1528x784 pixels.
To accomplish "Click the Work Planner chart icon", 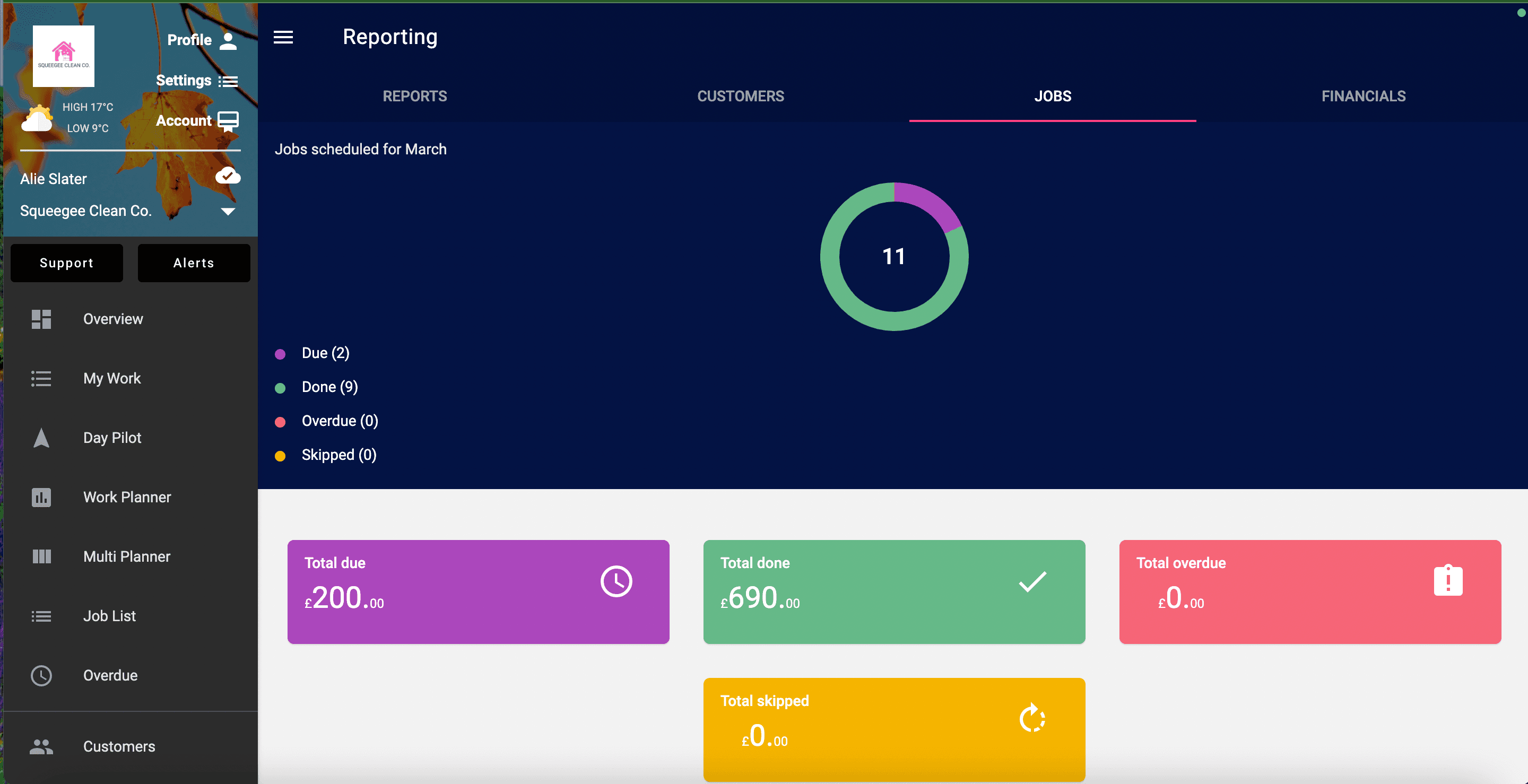I will 41,497.
